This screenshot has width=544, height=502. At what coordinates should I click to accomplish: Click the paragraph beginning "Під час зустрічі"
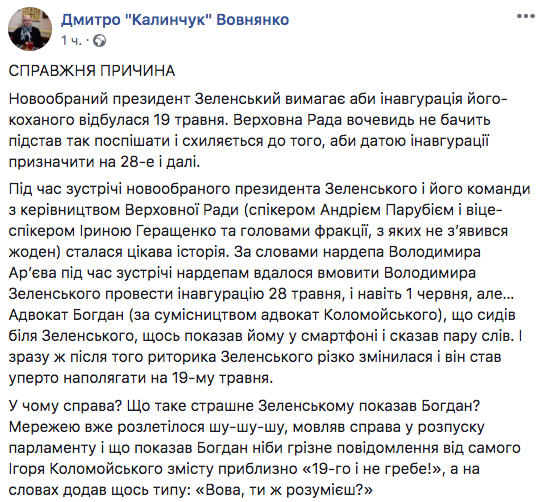[270, 283]
